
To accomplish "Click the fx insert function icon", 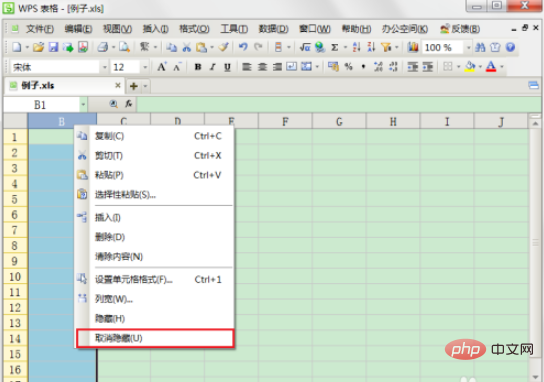I will [128, 104].
